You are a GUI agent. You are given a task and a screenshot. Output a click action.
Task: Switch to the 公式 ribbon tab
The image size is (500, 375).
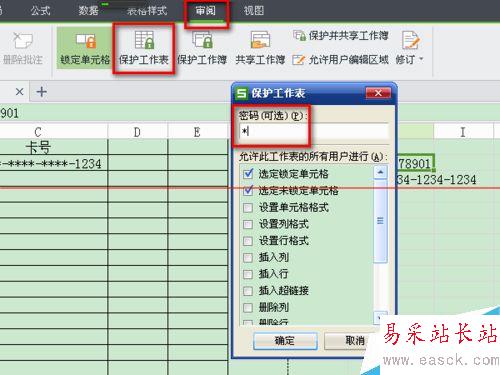pos(40,11)
